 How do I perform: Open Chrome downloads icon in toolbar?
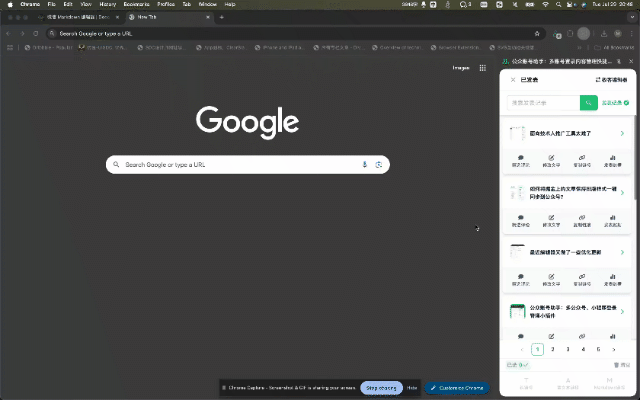(x=604, y=33)
